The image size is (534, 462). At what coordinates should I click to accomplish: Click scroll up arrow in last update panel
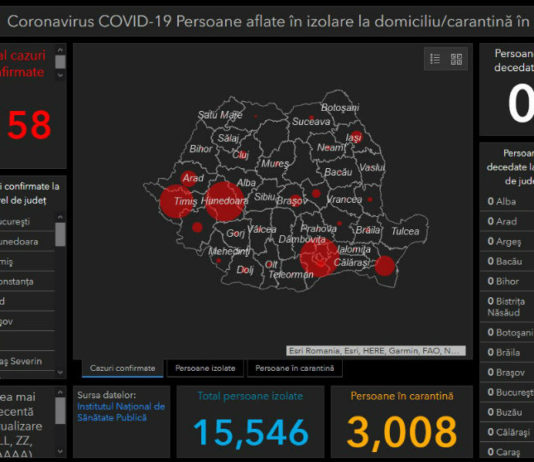pyautogui.click(x=60, y=393)
